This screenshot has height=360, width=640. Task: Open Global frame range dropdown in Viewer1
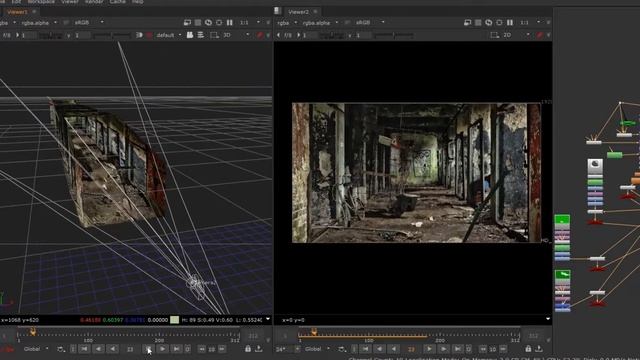pyautogui.click(x=36, y=349)
